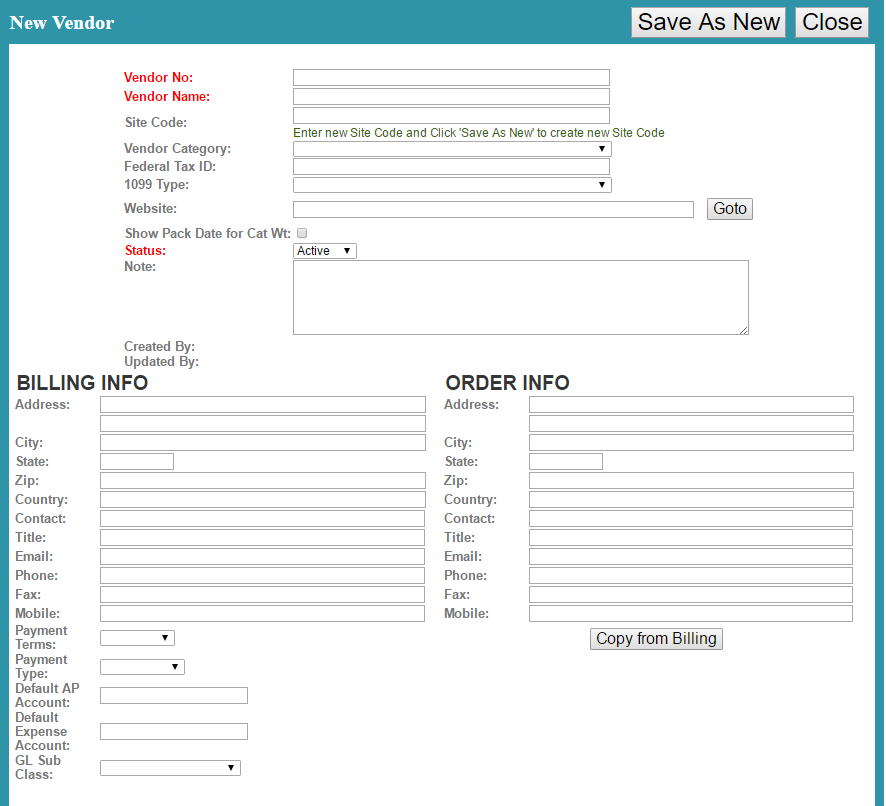Open the Payment Type dropdown

[x=142, y=667]
